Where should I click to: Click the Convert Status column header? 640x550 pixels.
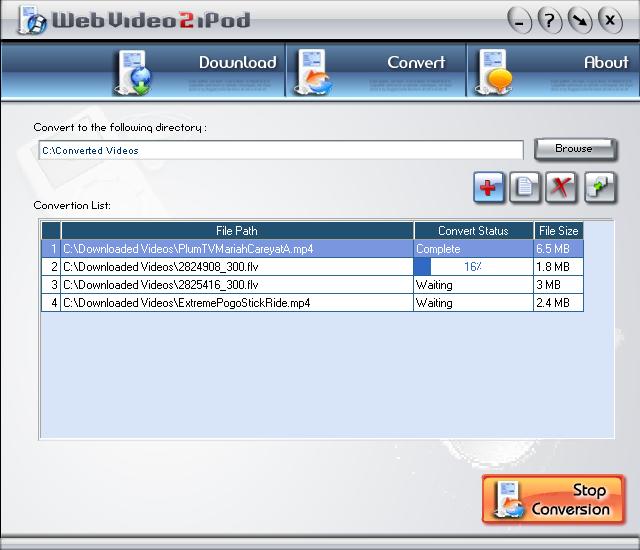[x=473, y=231]
